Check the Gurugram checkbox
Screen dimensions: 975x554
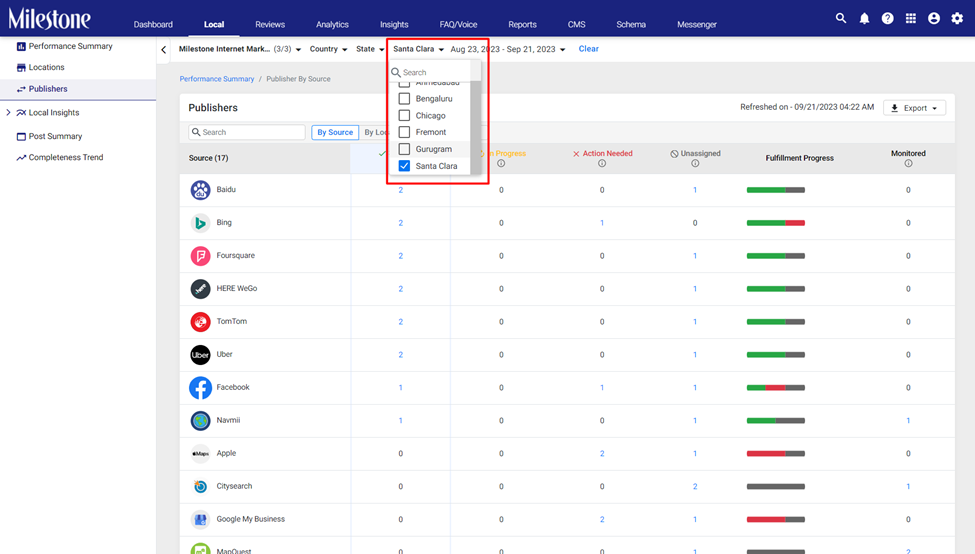pyautogui.click(x=404, y=149)
